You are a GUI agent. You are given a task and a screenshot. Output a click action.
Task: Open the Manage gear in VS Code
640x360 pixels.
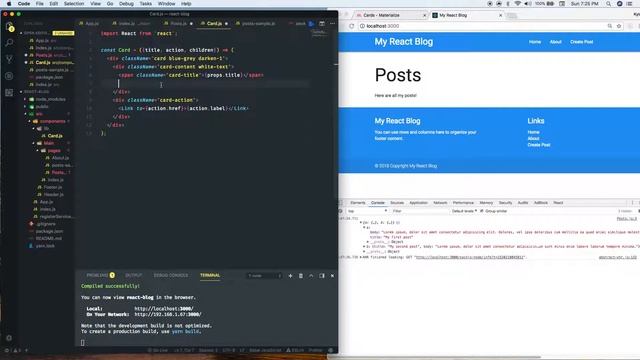[x=9, y=338]
